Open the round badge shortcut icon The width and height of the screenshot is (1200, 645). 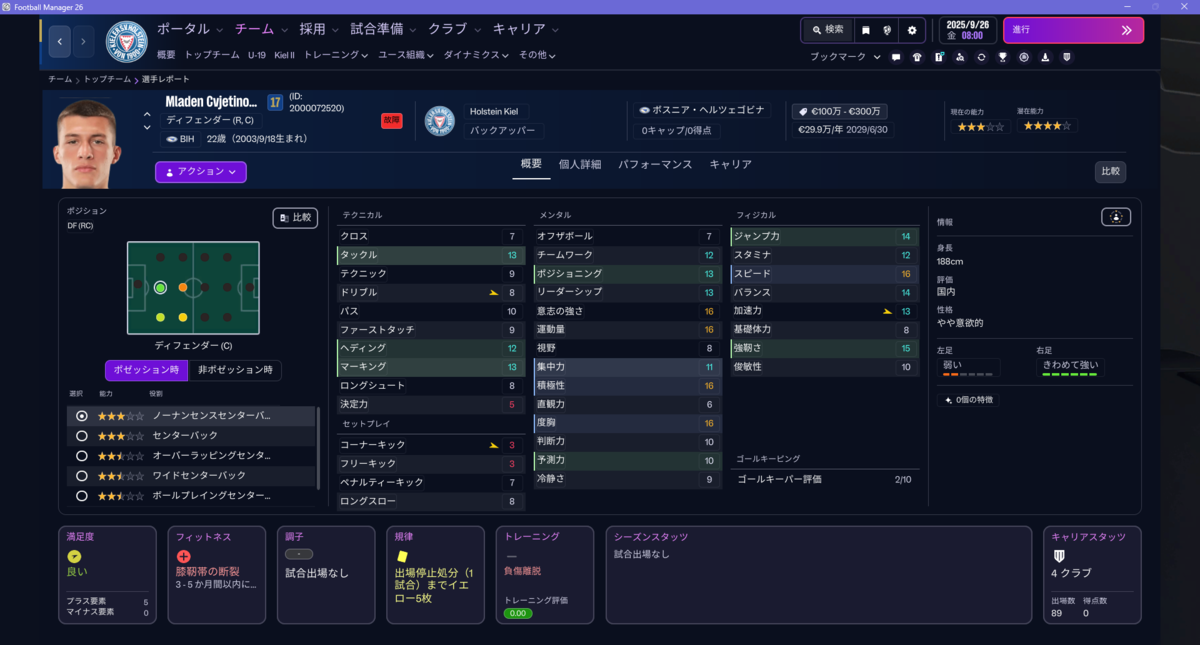(x=1024, y=57)
